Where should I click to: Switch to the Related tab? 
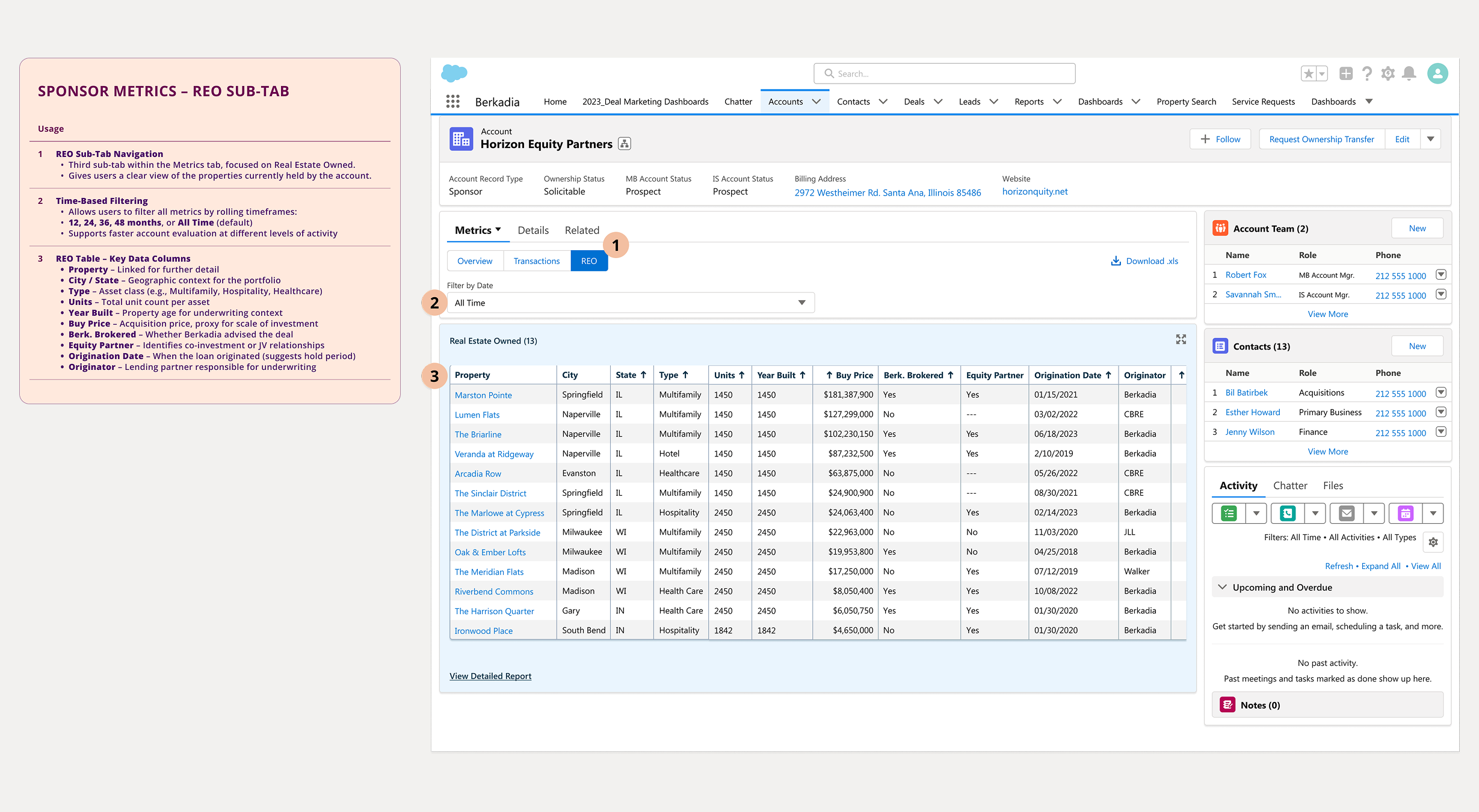click(582, 230)
